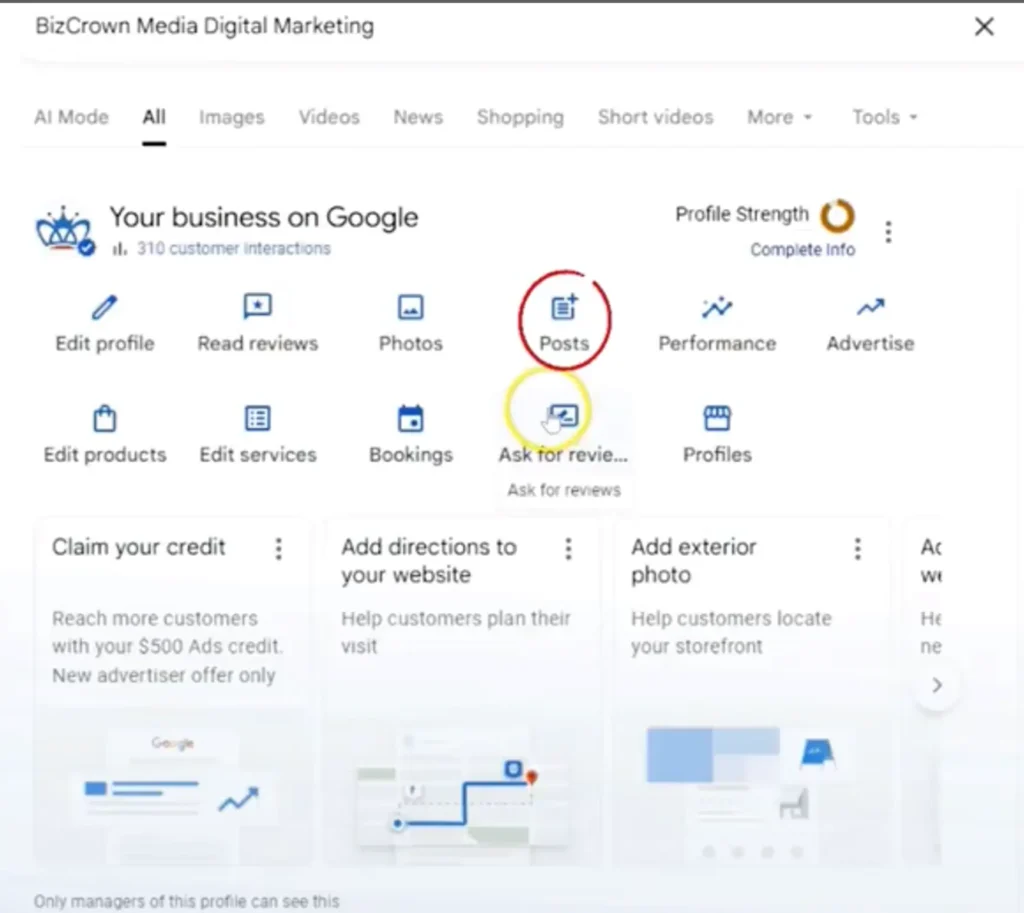1024x913 pixels.
Task: Open the Edit profile pencil icon
Action: [104, 307]
